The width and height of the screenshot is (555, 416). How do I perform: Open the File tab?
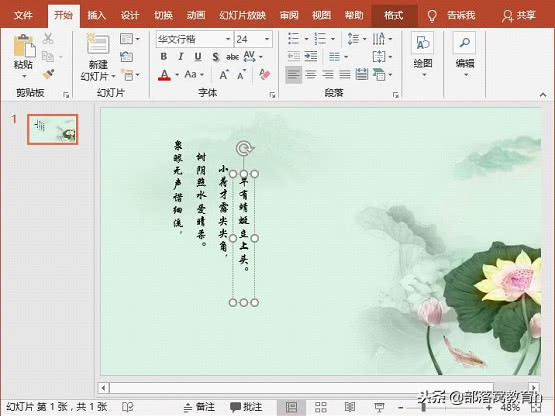(x=23, y=15)
